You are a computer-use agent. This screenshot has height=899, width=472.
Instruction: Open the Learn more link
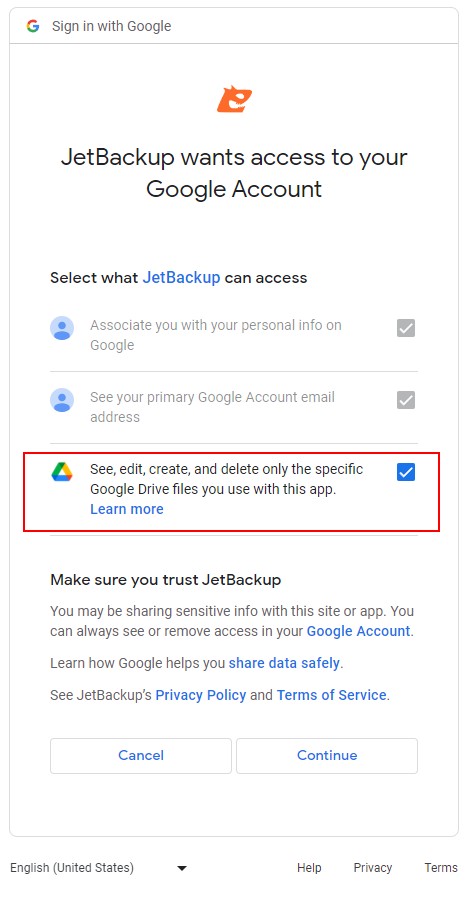pos(127,509)
